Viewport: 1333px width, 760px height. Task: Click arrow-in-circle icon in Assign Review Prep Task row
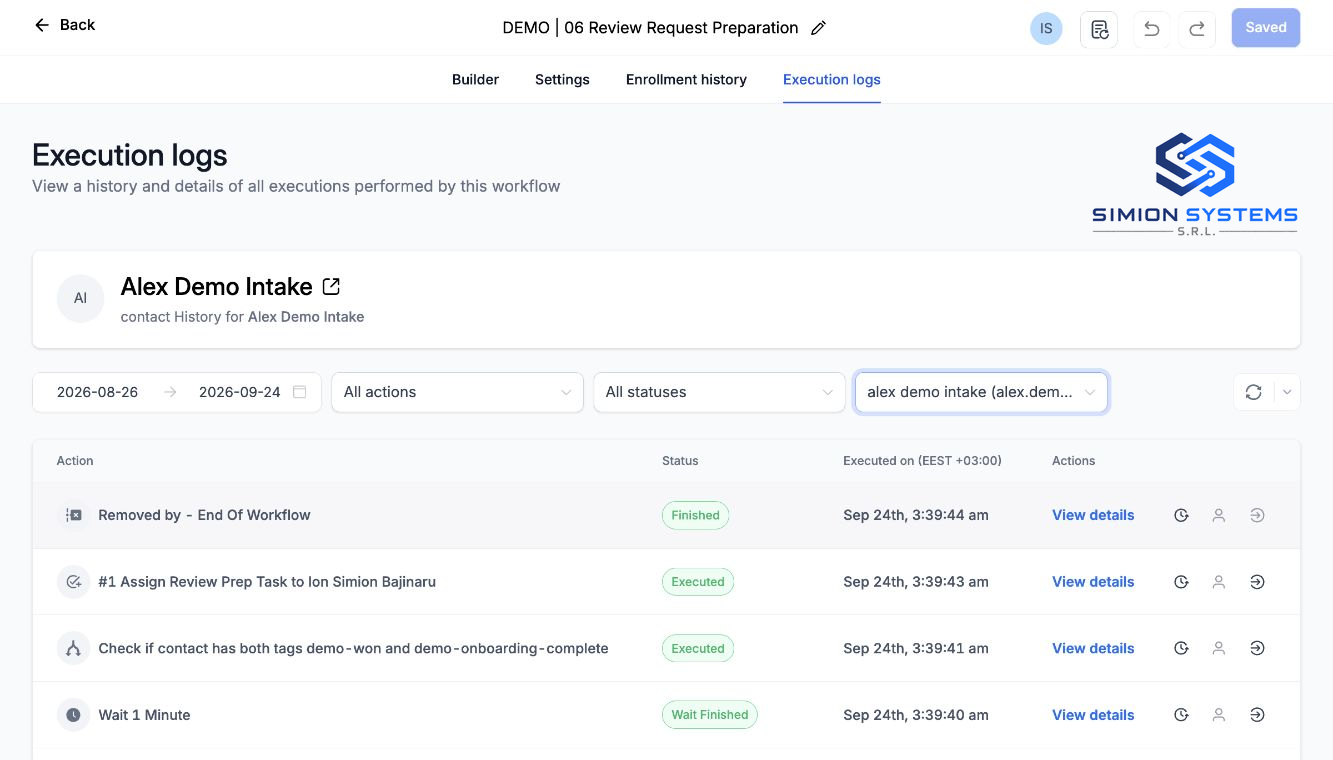[x=1257, y=582]
